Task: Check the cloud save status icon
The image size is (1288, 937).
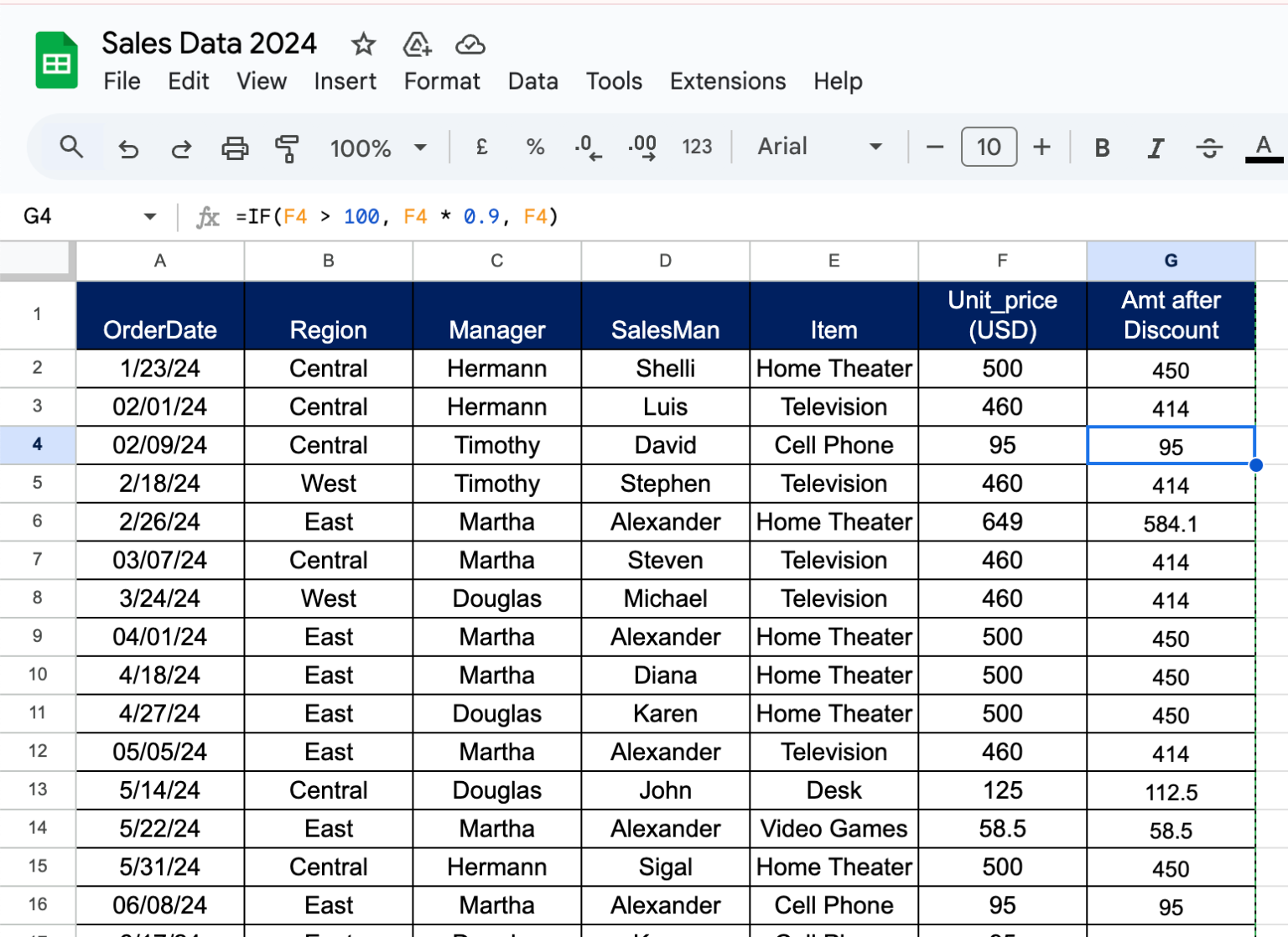Action: tap(470, 45)
